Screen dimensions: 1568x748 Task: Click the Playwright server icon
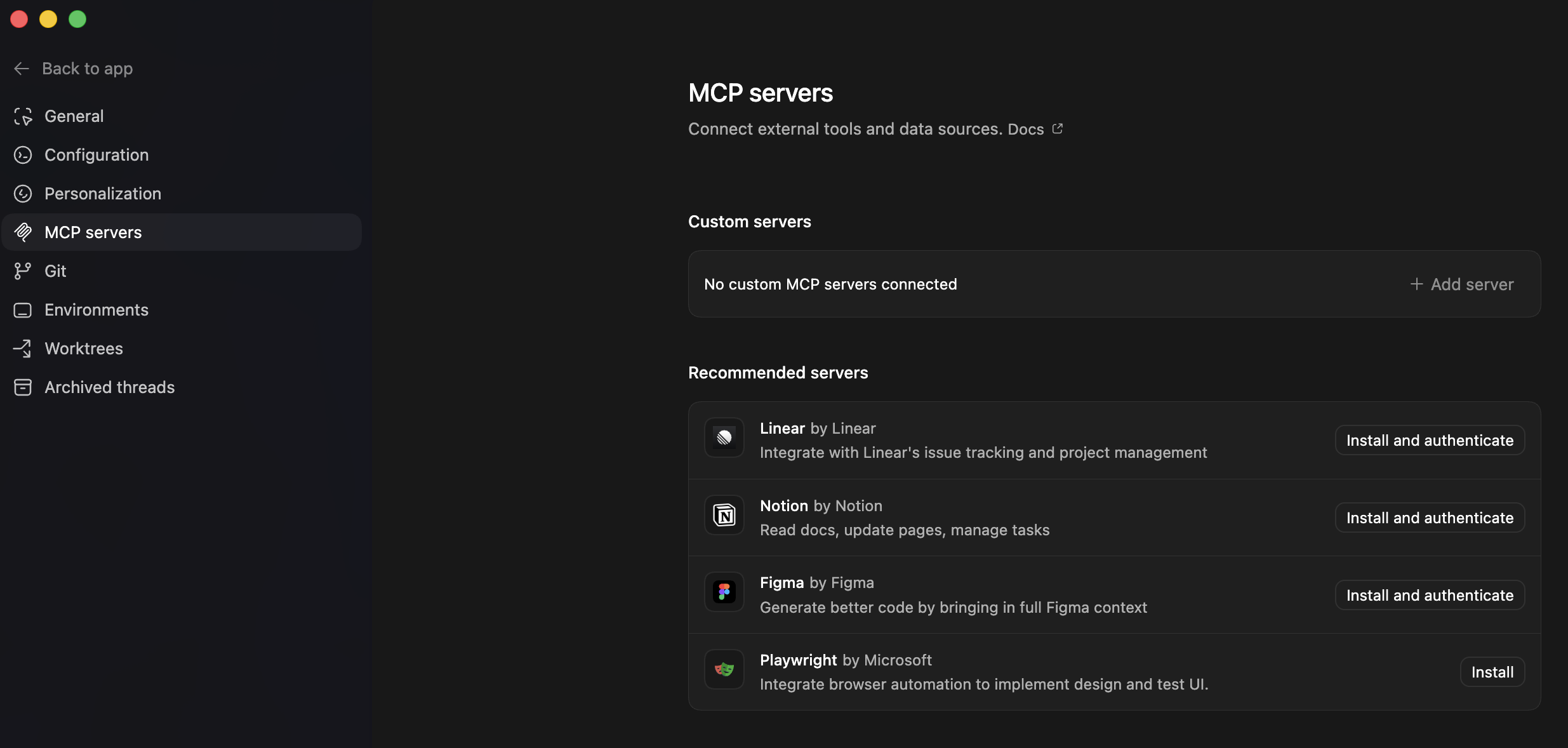click(x=724, y=669)
